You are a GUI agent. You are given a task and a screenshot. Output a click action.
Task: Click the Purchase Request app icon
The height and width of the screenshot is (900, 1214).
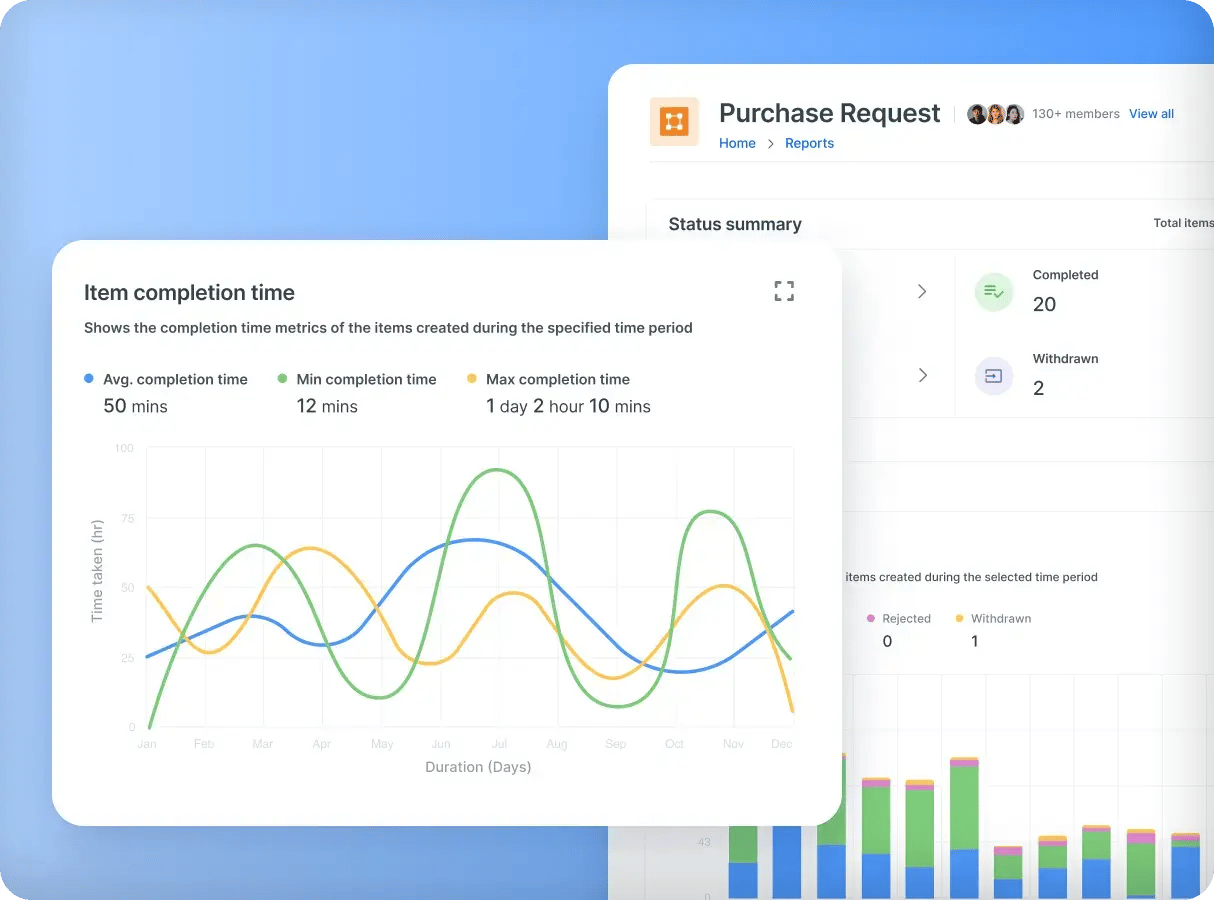pyautogui.click(x=674, y=119)
